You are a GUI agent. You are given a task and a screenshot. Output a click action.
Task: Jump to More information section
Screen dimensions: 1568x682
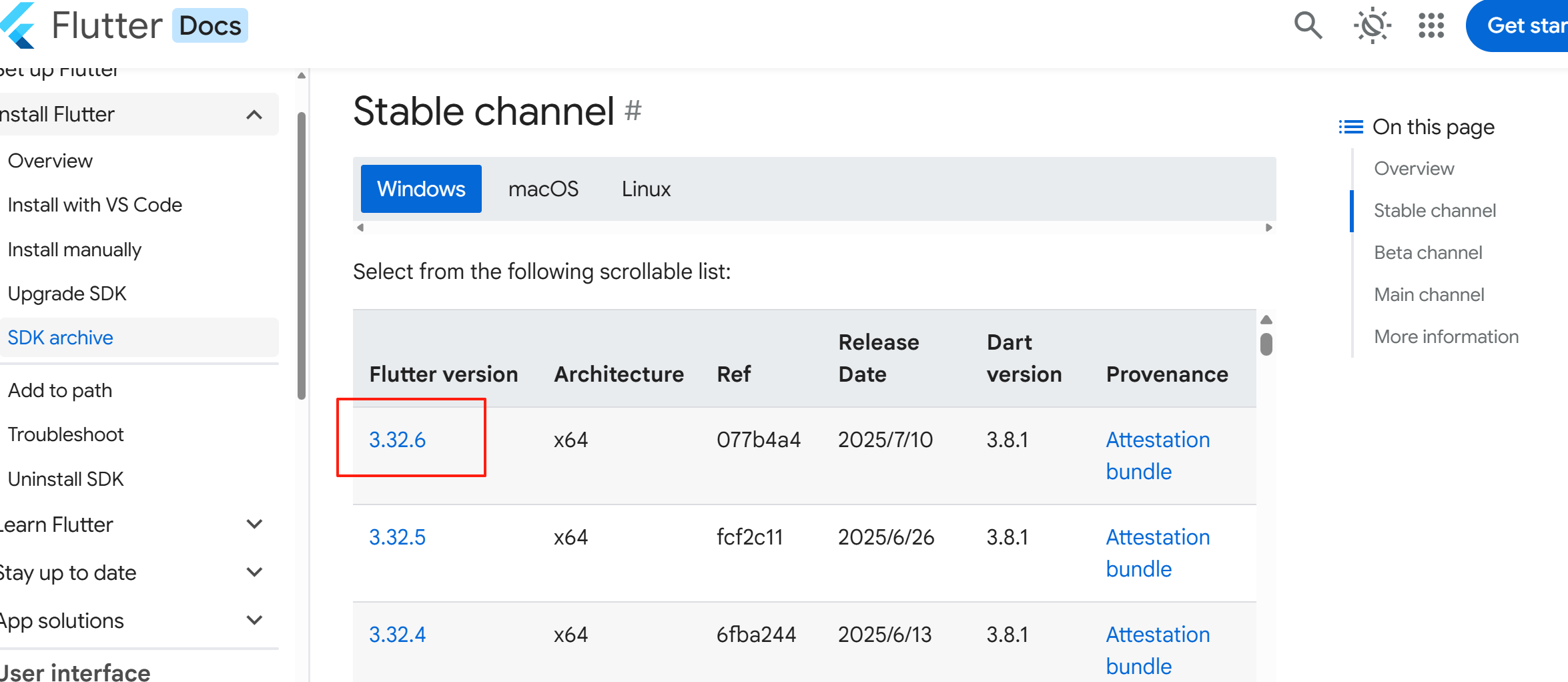[x=1446, y=337]
